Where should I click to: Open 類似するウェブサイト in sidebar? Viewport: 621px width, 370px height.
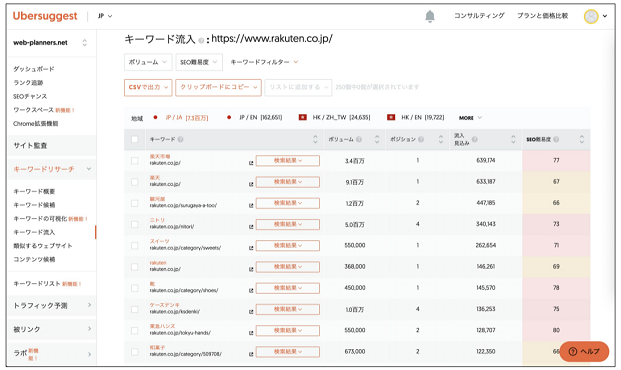[43, 246]
